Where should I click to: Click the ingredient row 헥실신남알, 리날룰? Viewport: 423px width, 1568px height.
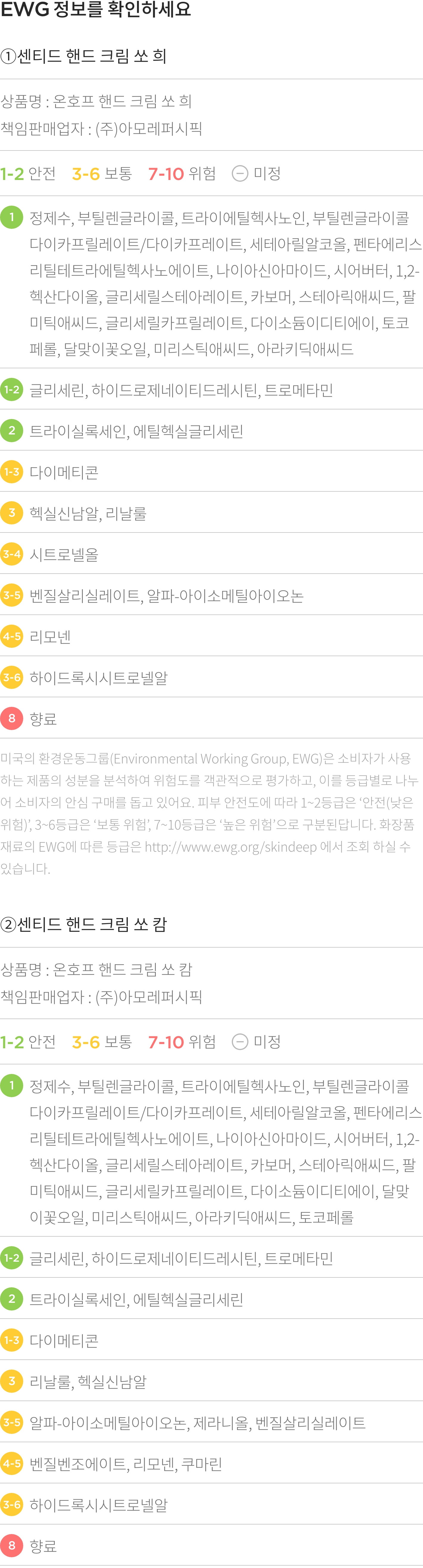coord(211,513)
